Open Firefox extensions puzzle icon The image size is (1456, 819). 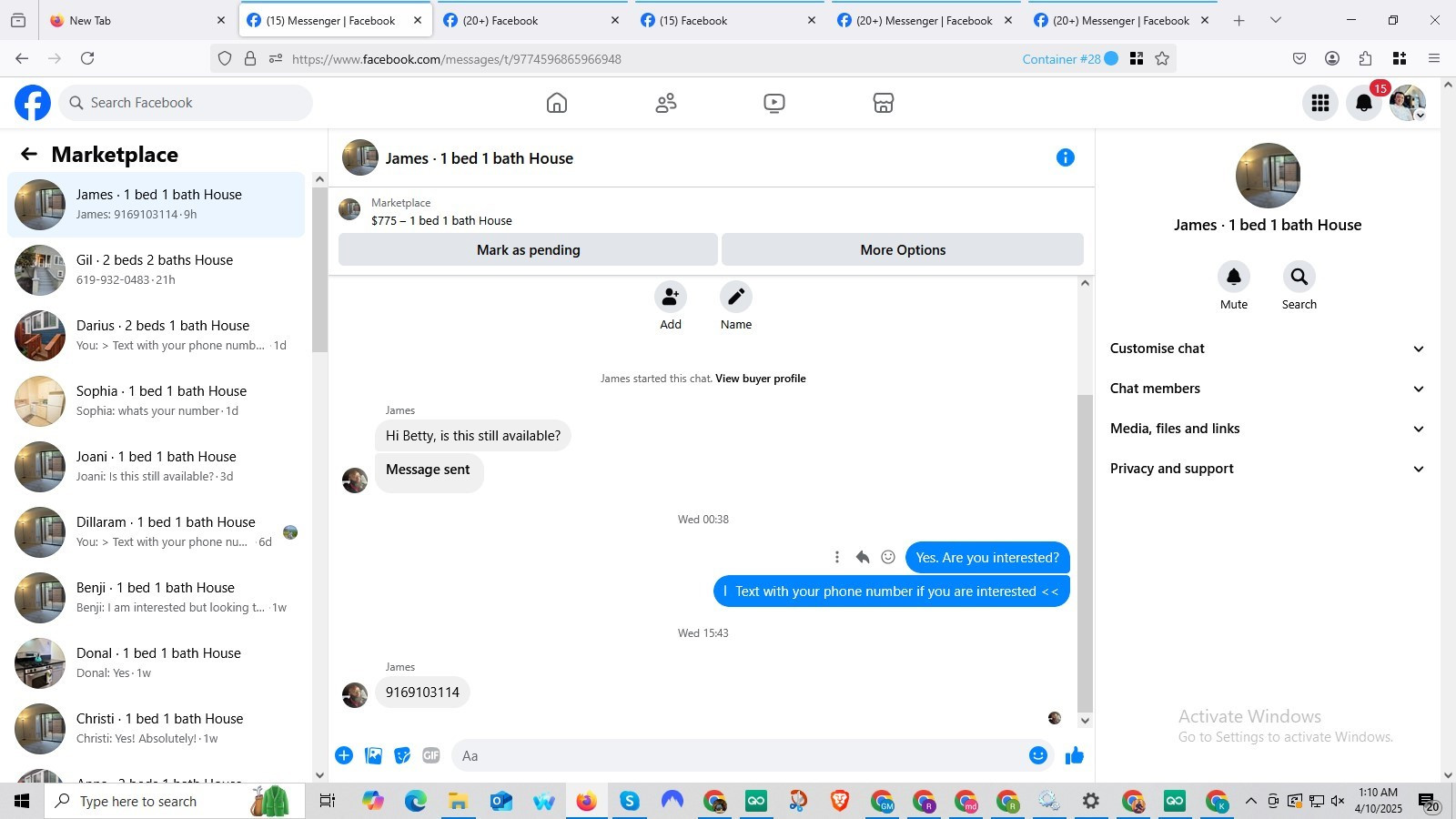point(1365,59)
